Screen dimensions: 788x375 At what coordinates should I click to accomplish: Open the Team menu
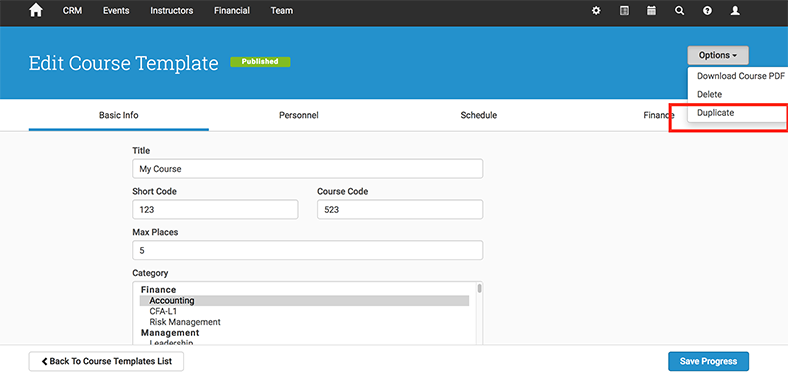pos(282,11)
